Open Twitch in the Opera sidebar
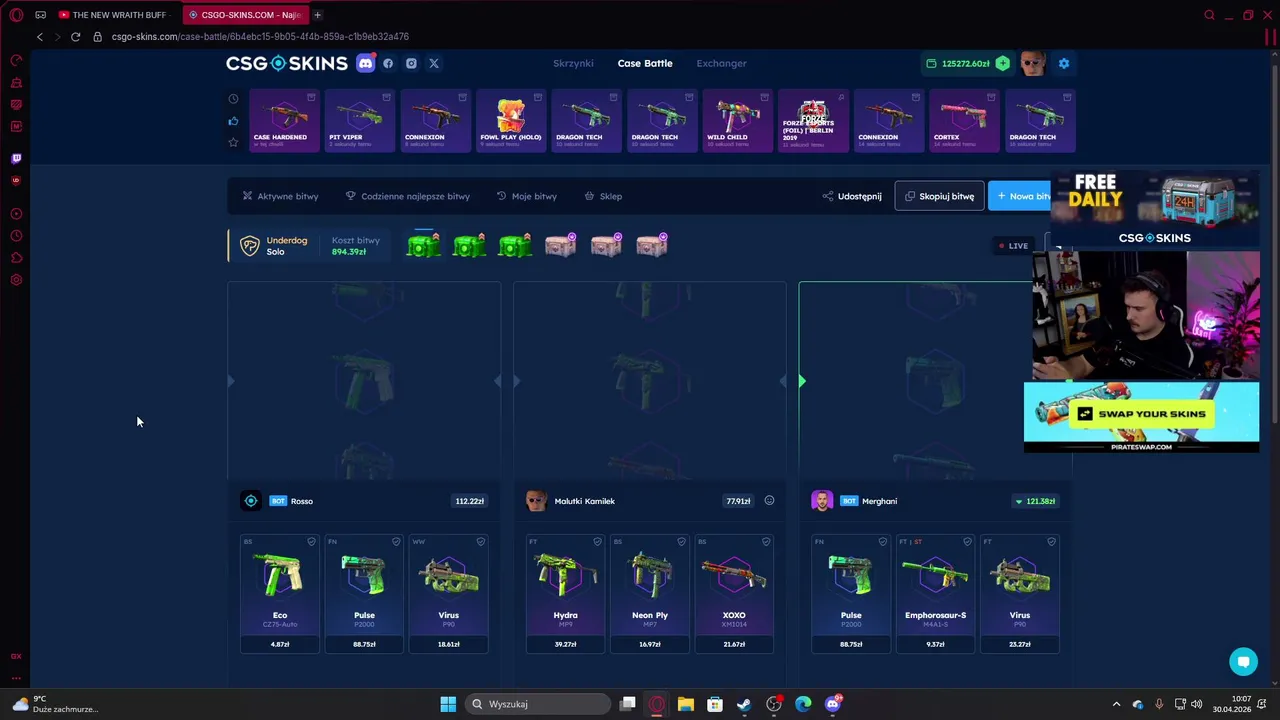 pos(16,158)
